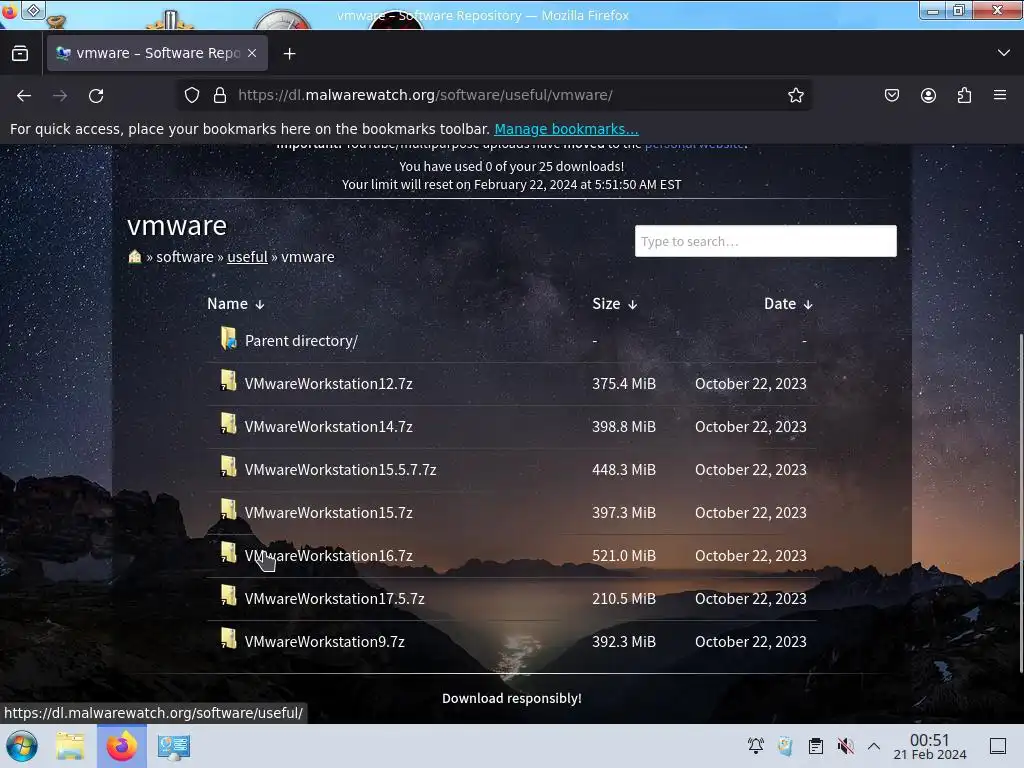1024x768 pixels.
Task: Go to the home icon in breadcrumbs
Action: tap(135, 256)
